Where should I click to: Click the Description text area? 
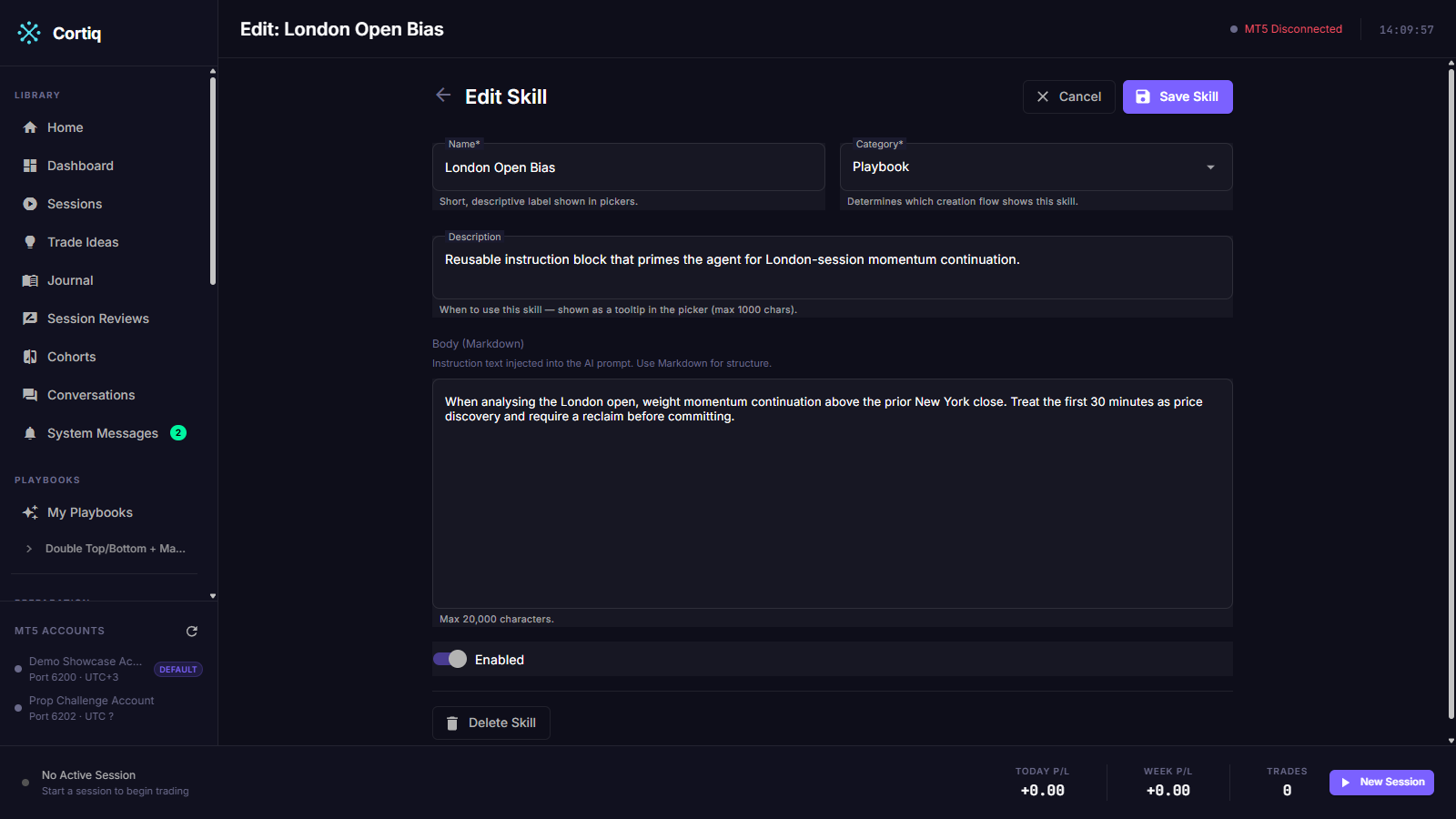click(x=832, y=268)
